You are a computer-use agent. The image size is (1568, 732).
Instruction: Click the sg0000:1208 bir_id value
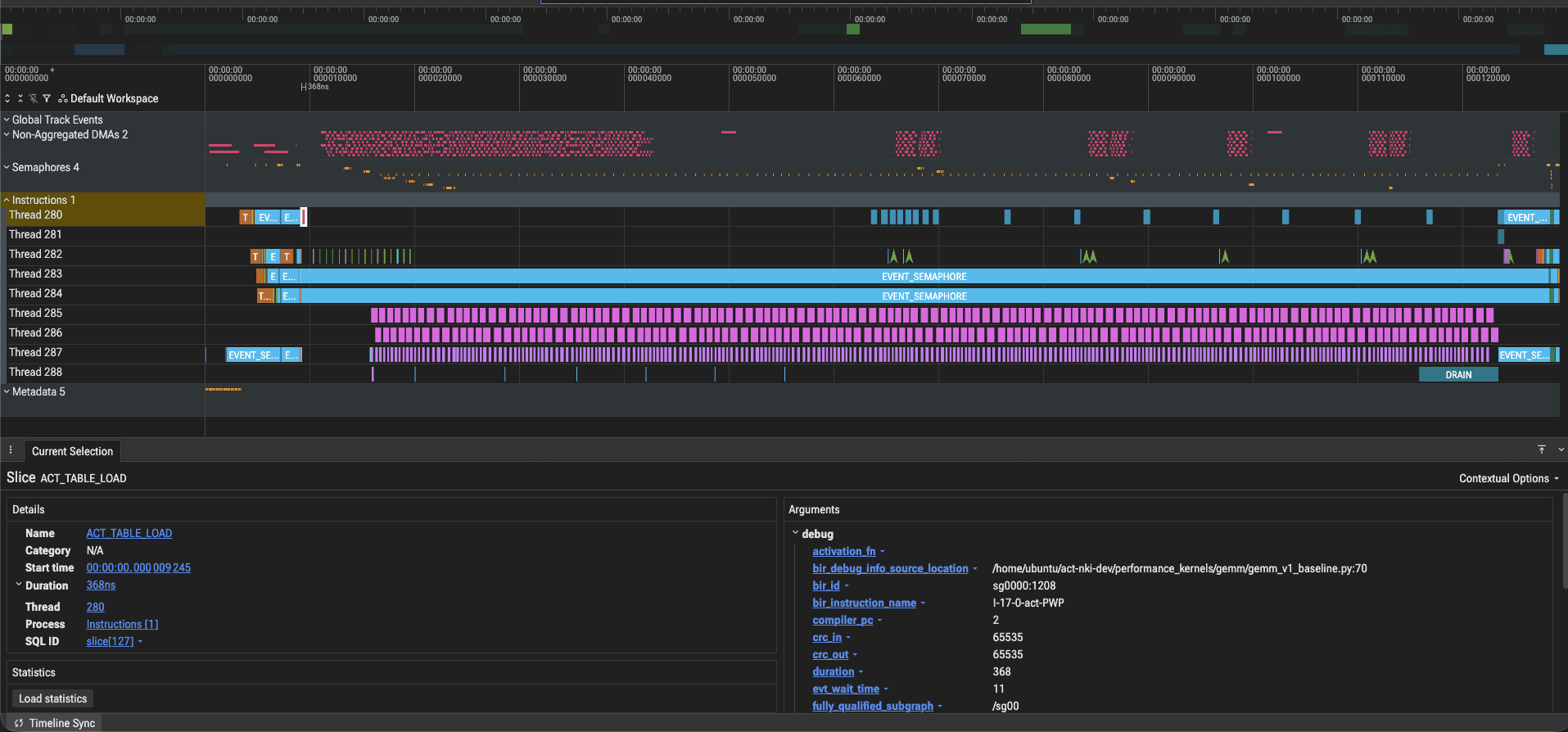1023,585
